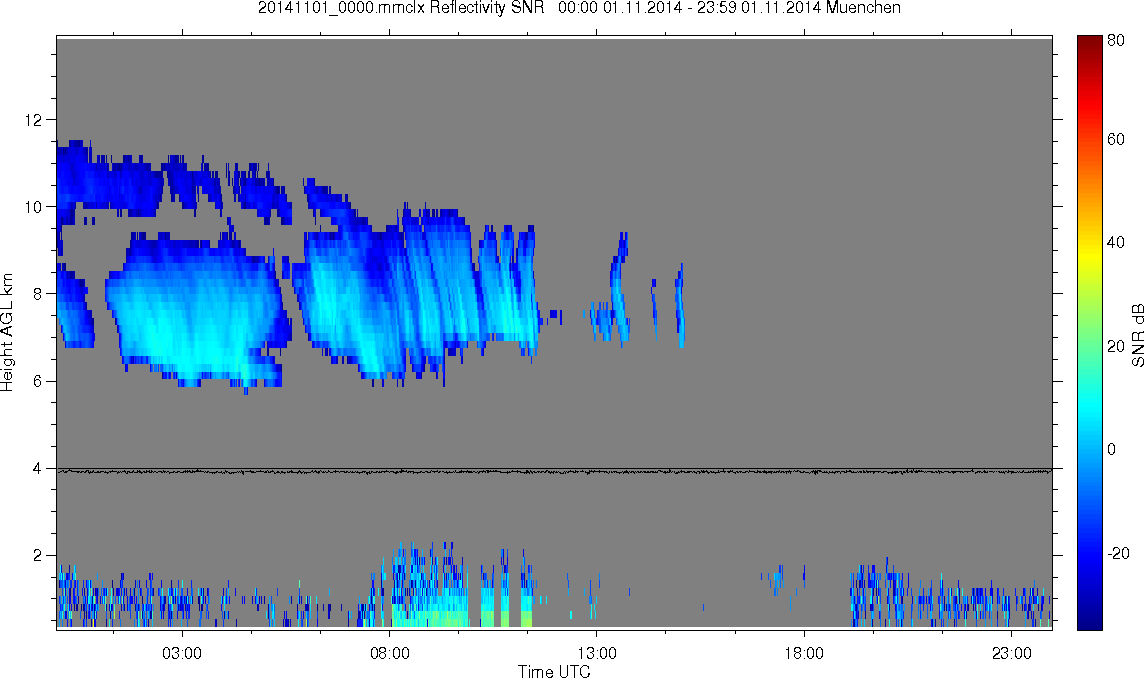Viewport: 1144px width, 678px height.
Task: Click the height label '8'
Action: tap(38, 294)
